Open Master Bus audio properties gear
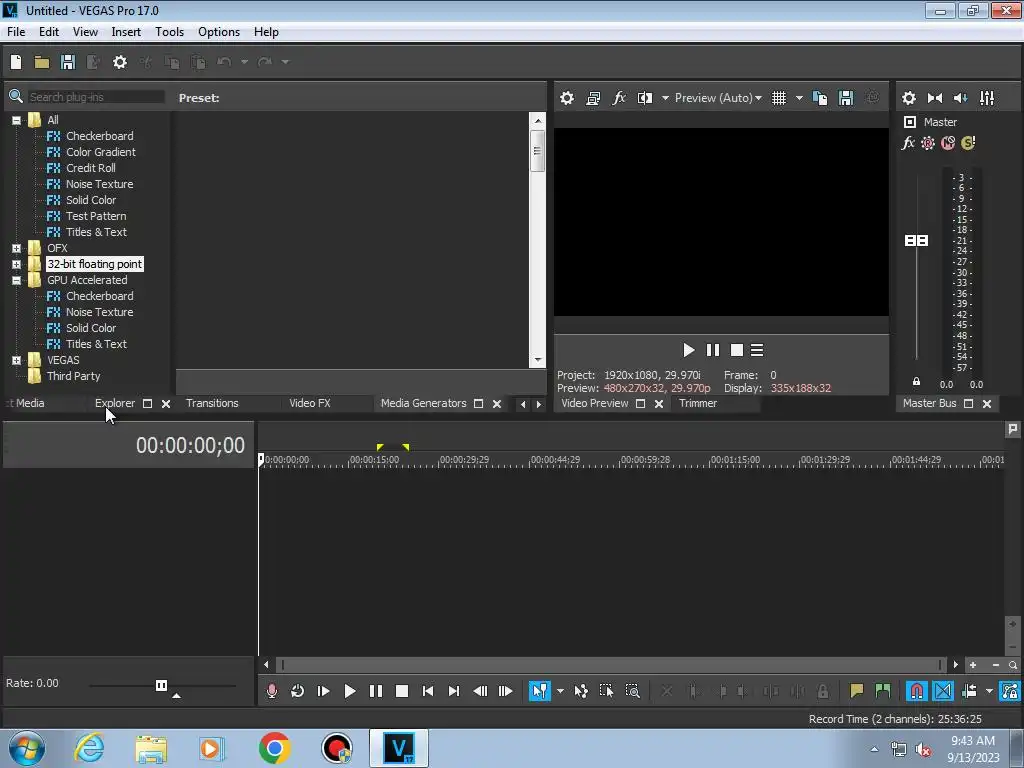Viewport: 1024px width, 768px height. tap(908, 98)
